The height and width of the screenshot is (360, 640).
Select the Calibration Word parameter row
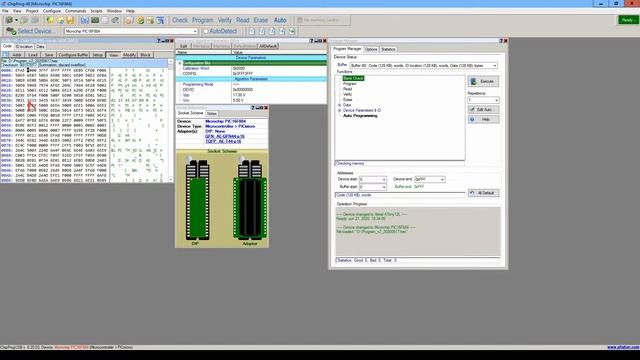point(251,69)
